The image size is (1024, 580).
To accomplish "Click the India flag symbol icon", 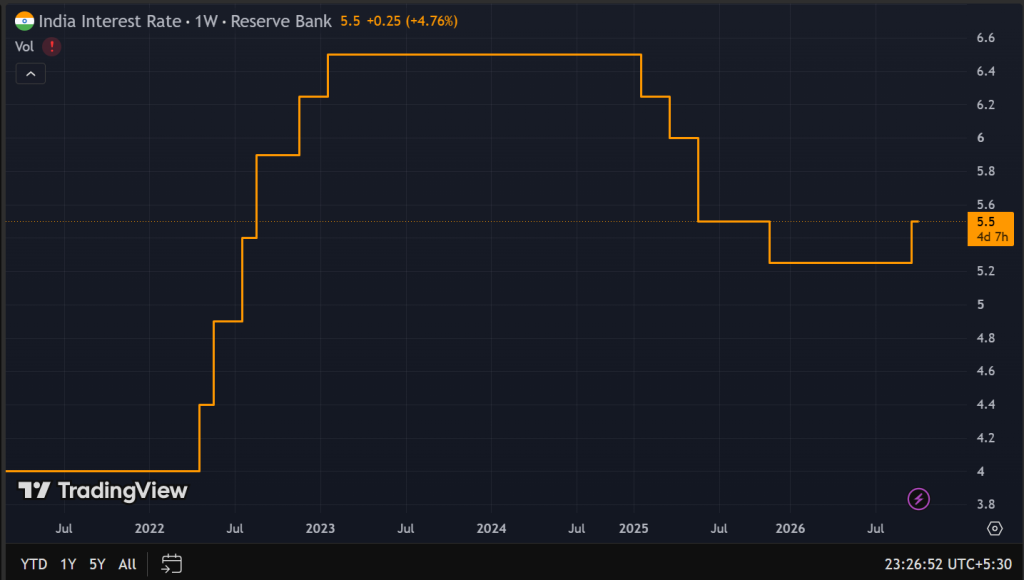I will 24,21.
